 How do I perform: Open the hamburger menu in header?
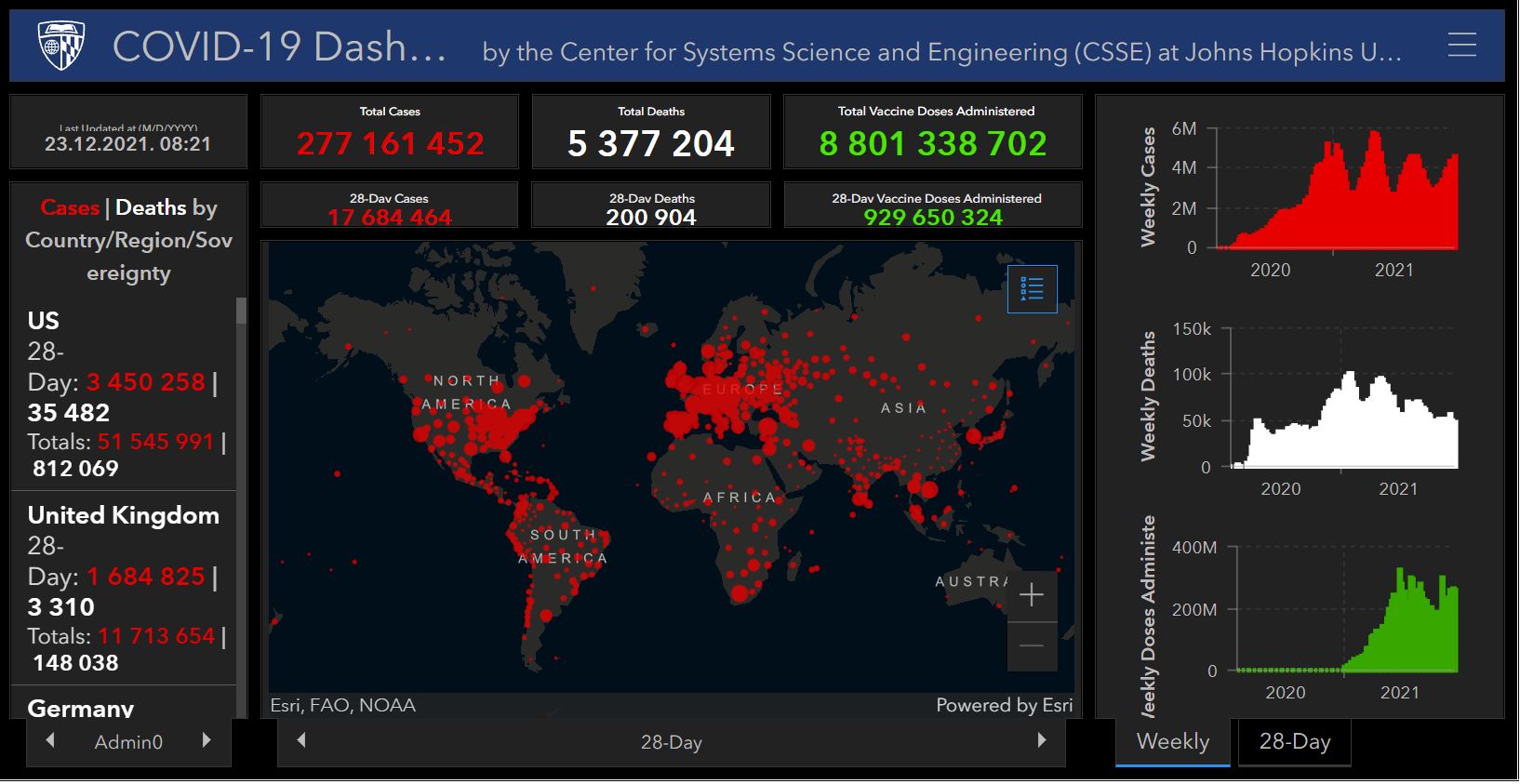1461,45
